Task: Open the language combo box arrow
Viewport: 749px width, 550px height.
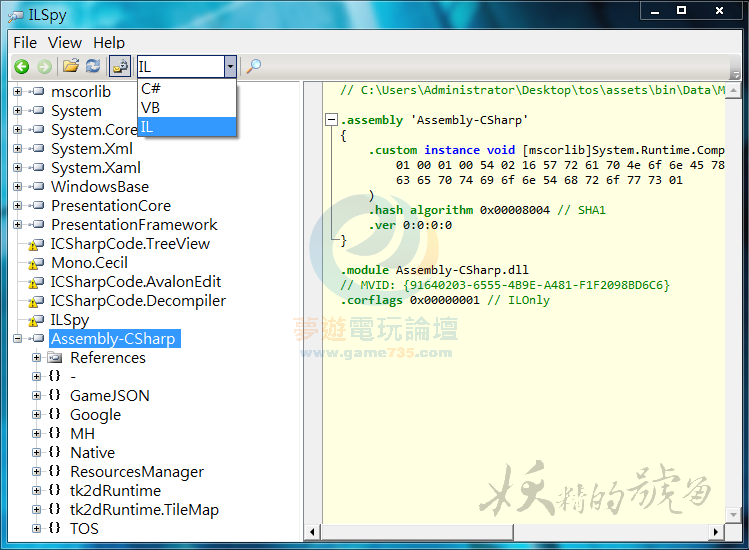Action: 230,66
